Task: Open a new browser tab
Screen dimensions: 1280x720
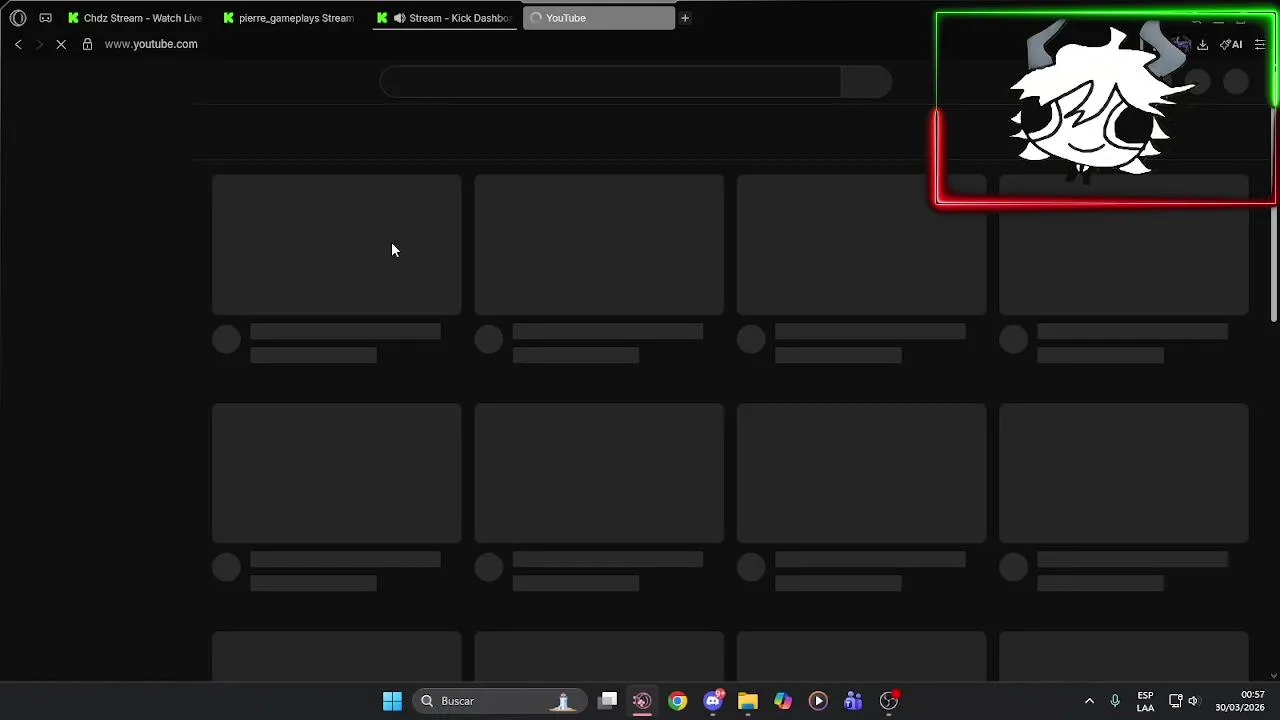Action: (x=685, y=18)
